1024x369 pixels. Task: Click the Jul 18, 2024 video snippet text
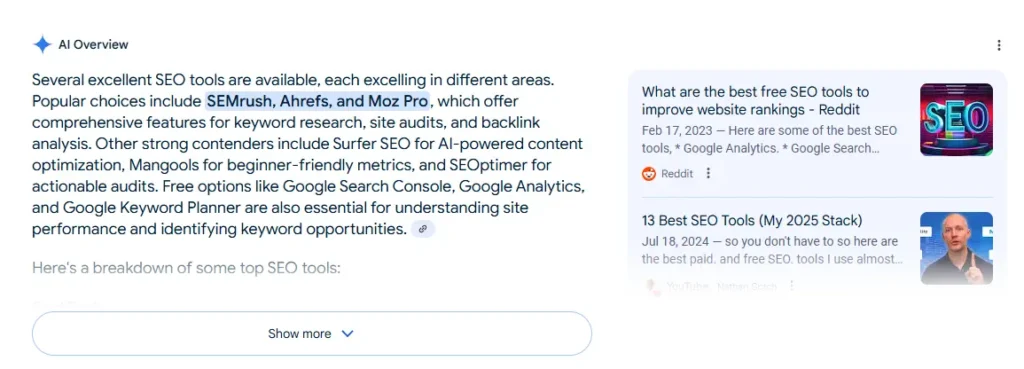tap(772, 250)
